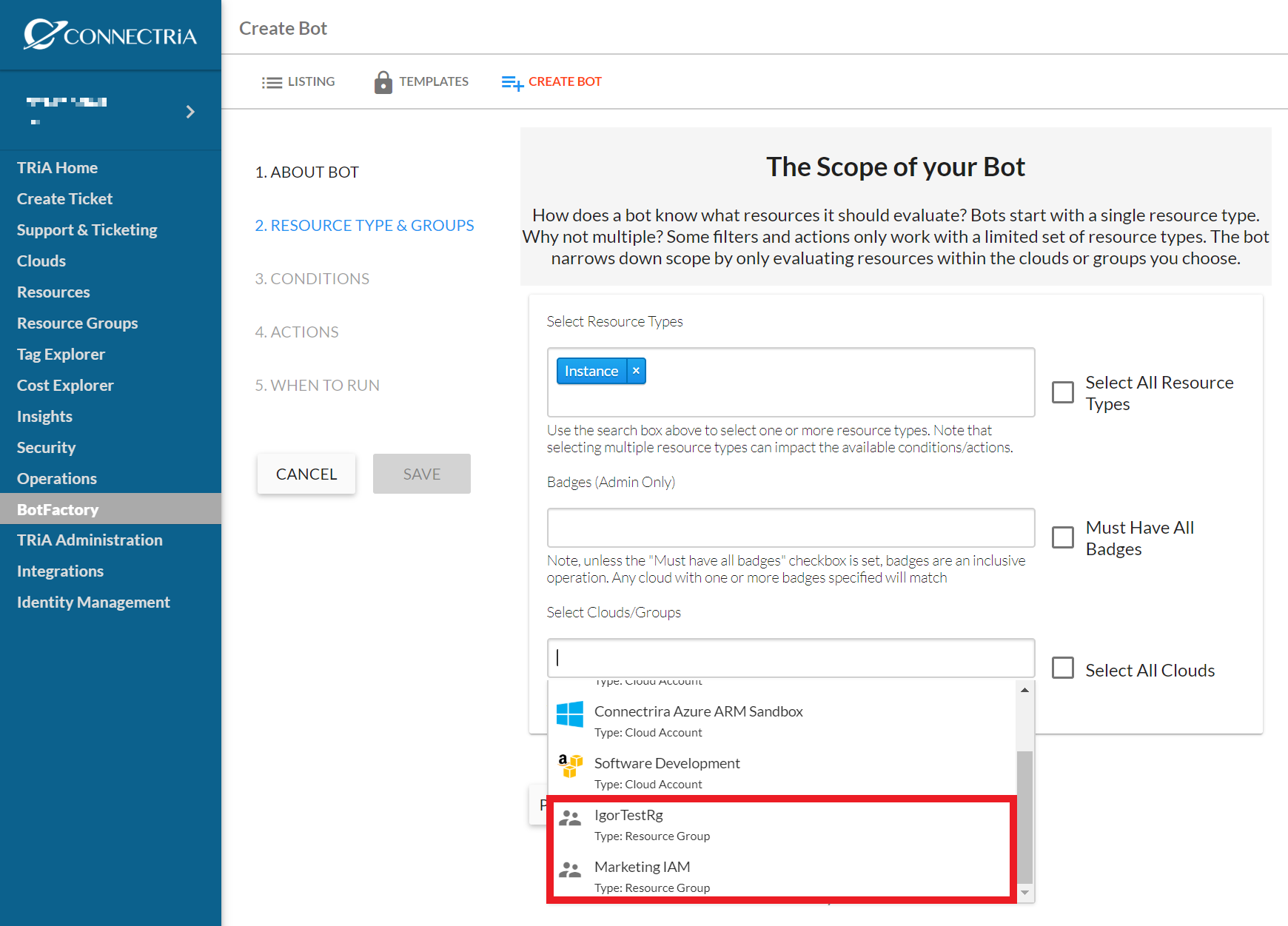This screenshot has height=926, width=1288.
Task: Expand the account switcher chevron
Action: click(x=190, y=112)
